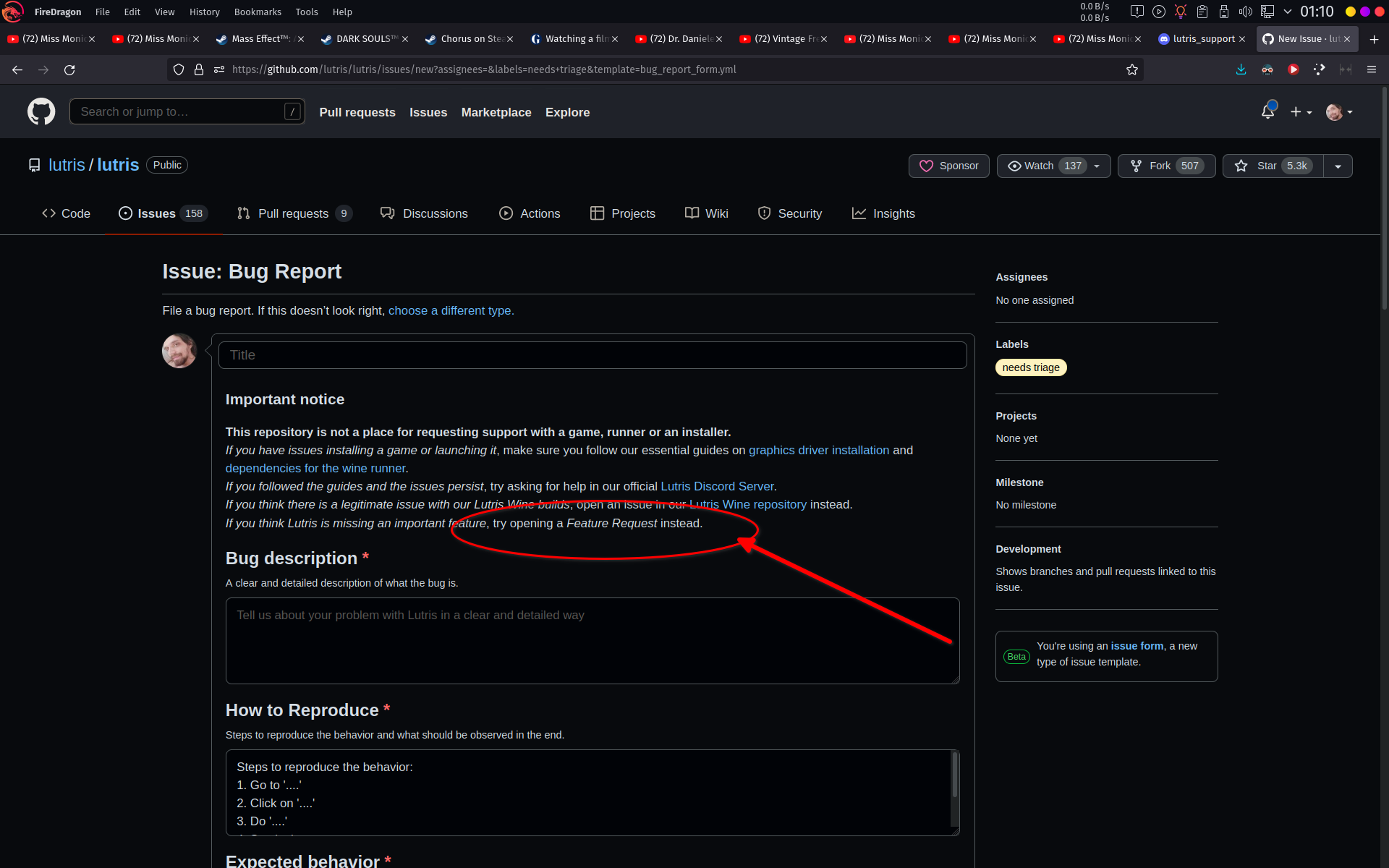Open the Bookmarks menu
The width and height of the screenshot is (1389, 868).
point(258,12)
